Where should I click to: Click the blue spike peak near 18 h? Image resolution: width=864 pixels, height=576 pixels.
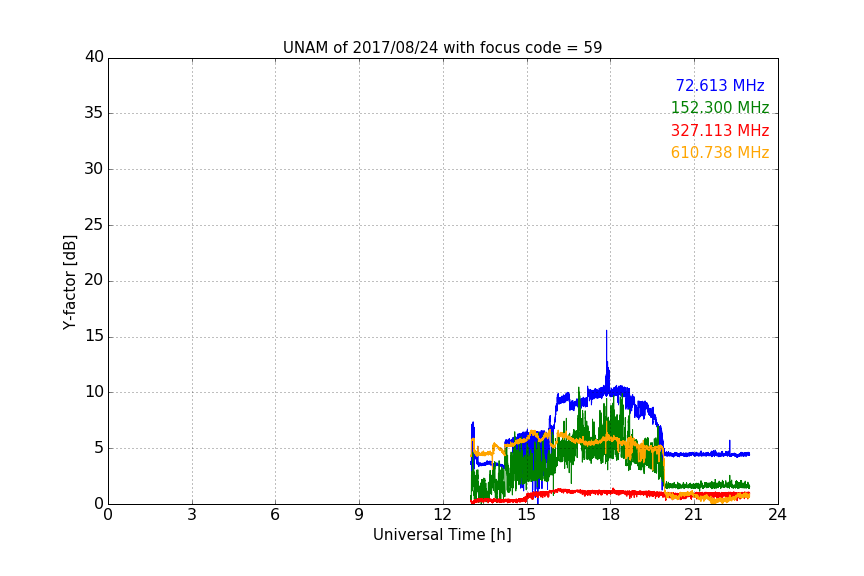(x=607, y=332)
